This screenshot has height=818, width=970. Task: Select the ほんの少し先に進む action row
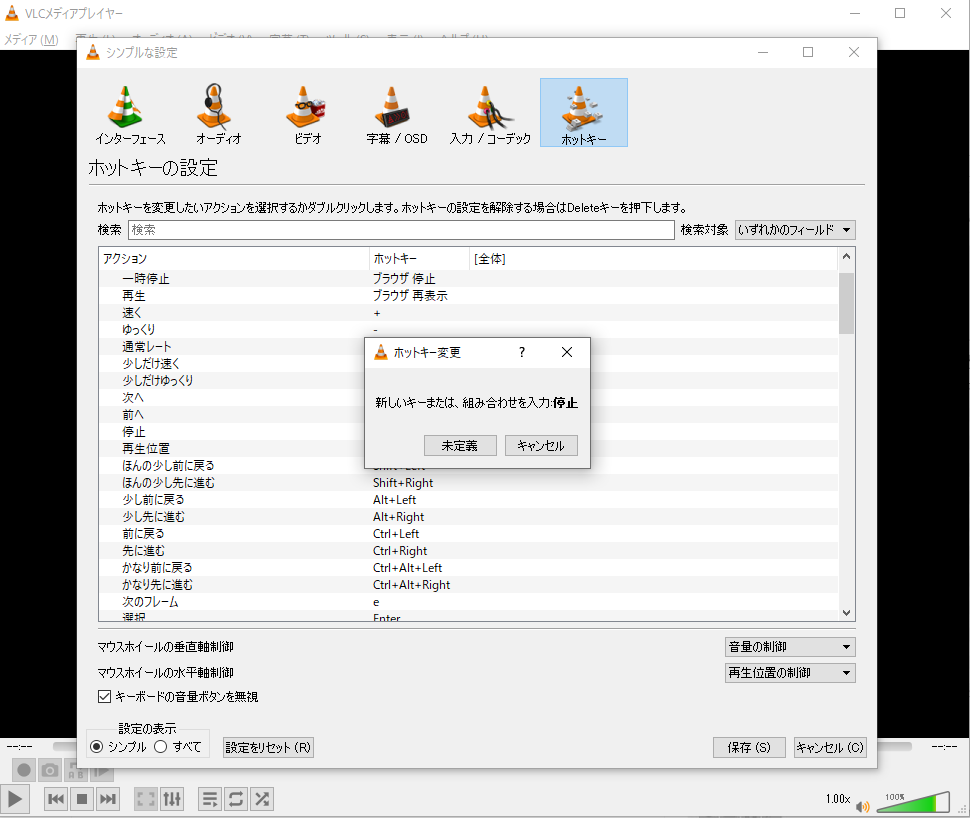click(x=468, y=483)
